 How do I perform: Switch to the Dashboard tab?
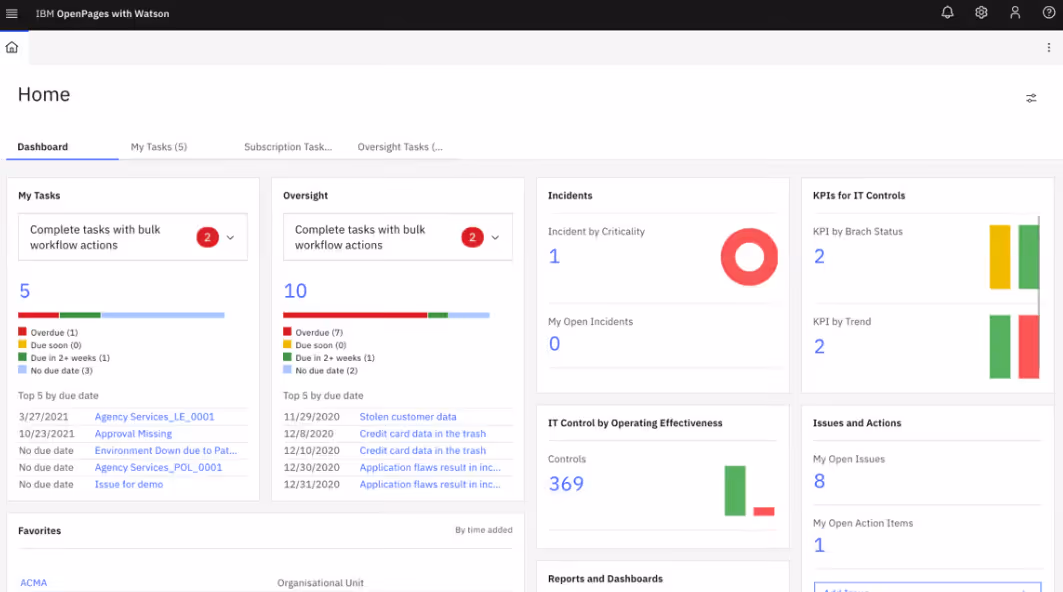[x=43, y=146]
